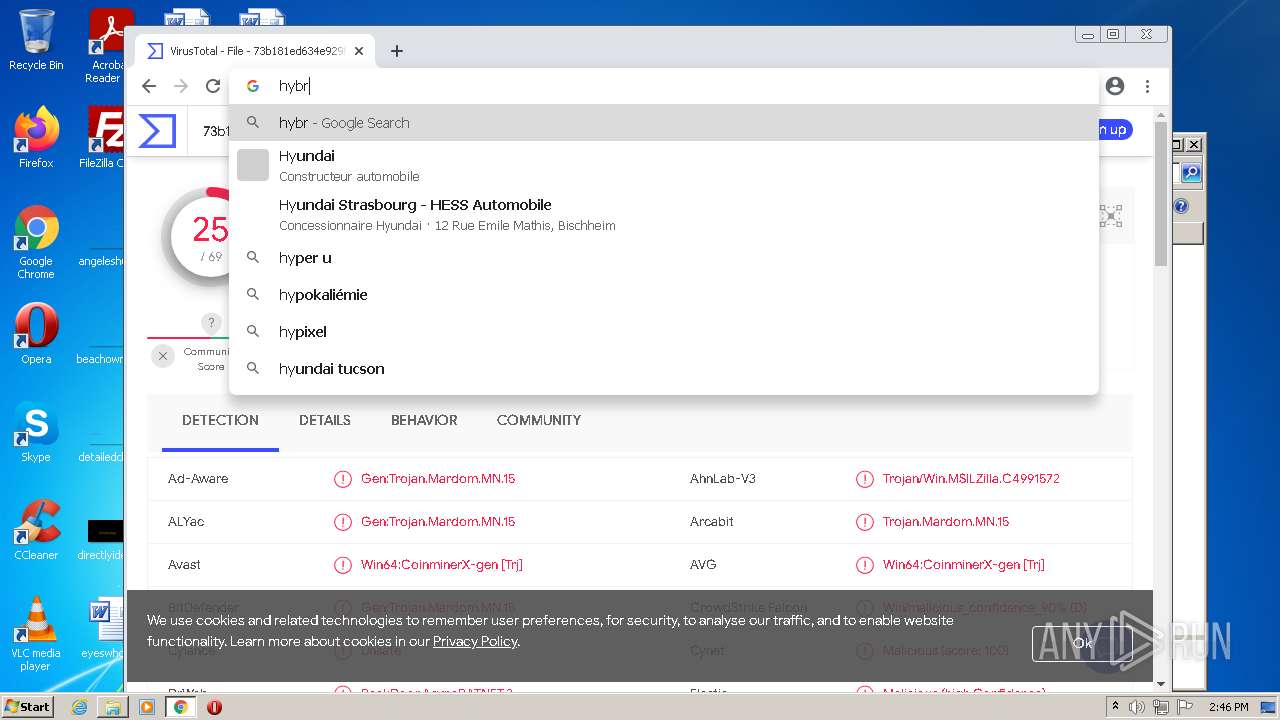Click the alert icon beside Avast
Image resolution: width=1280 pixels, height=720 pixels.
click(343, 565)
